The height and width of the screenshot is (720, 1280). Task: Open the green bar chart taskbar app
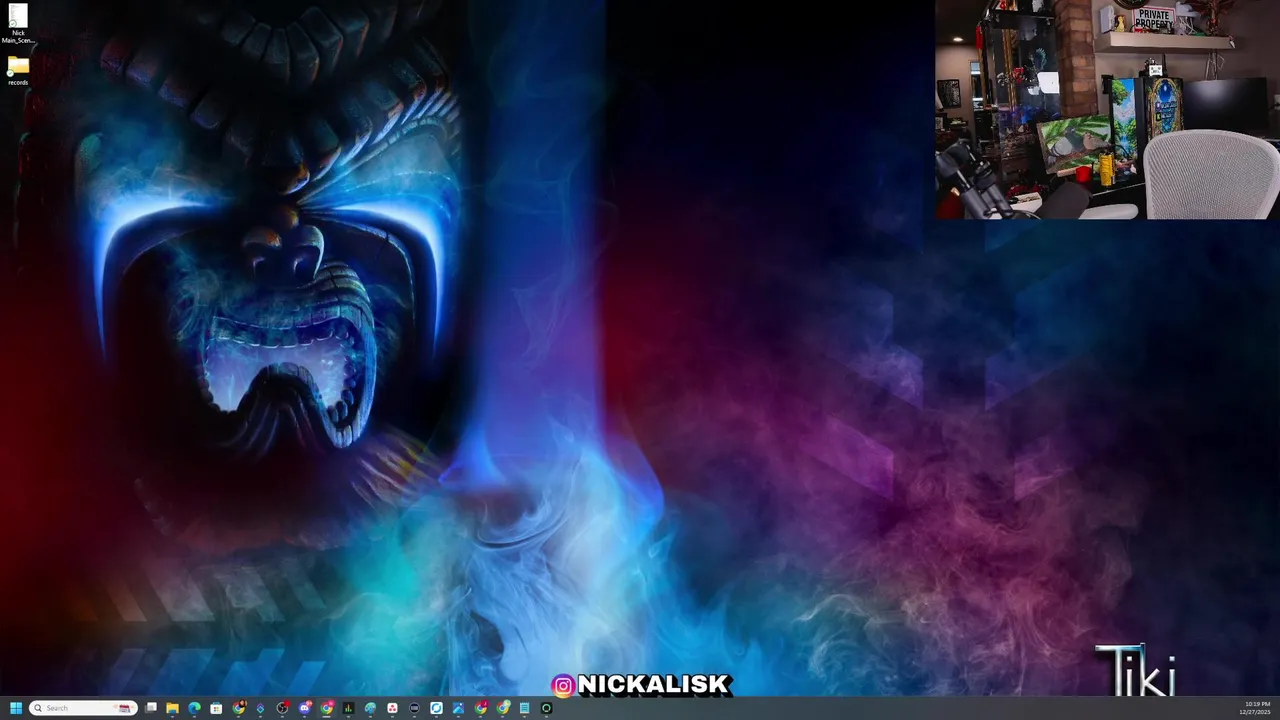pos(348,708)
